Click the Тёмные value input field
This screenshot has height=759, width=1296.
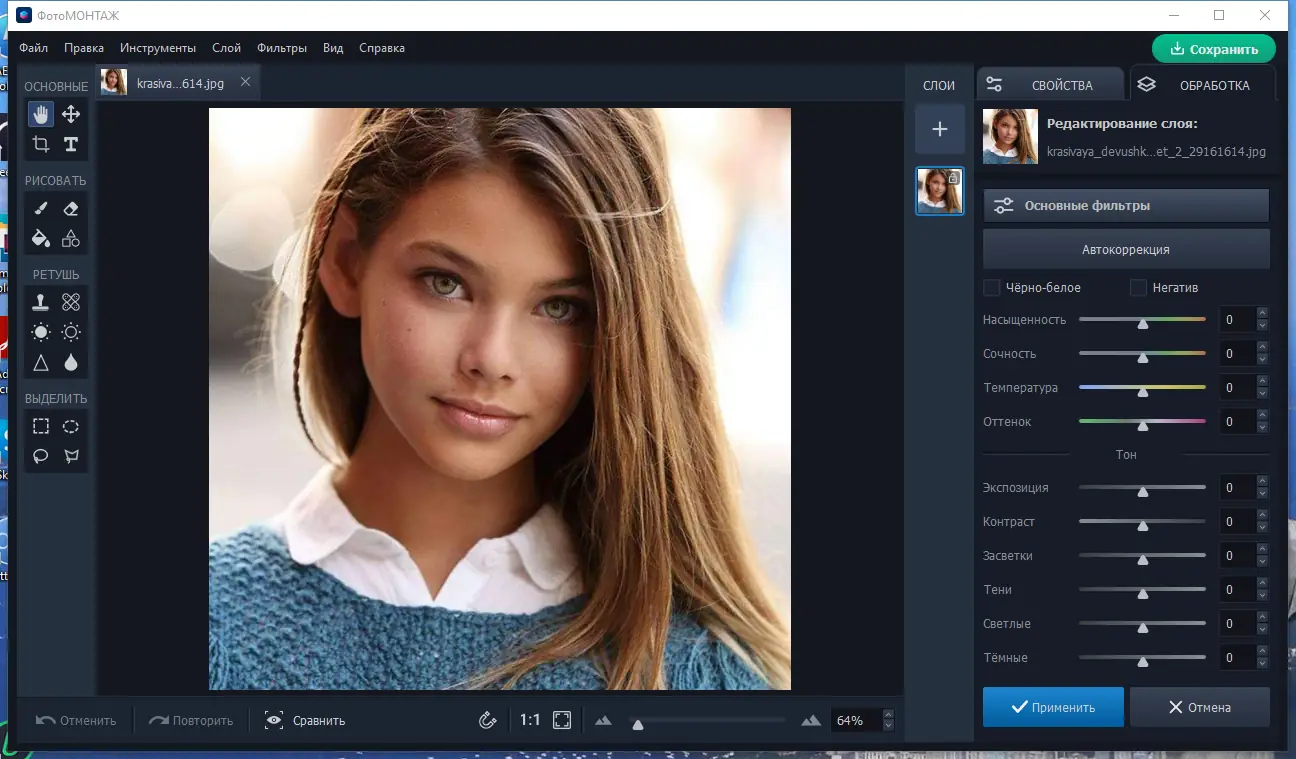click(1238, 658)
